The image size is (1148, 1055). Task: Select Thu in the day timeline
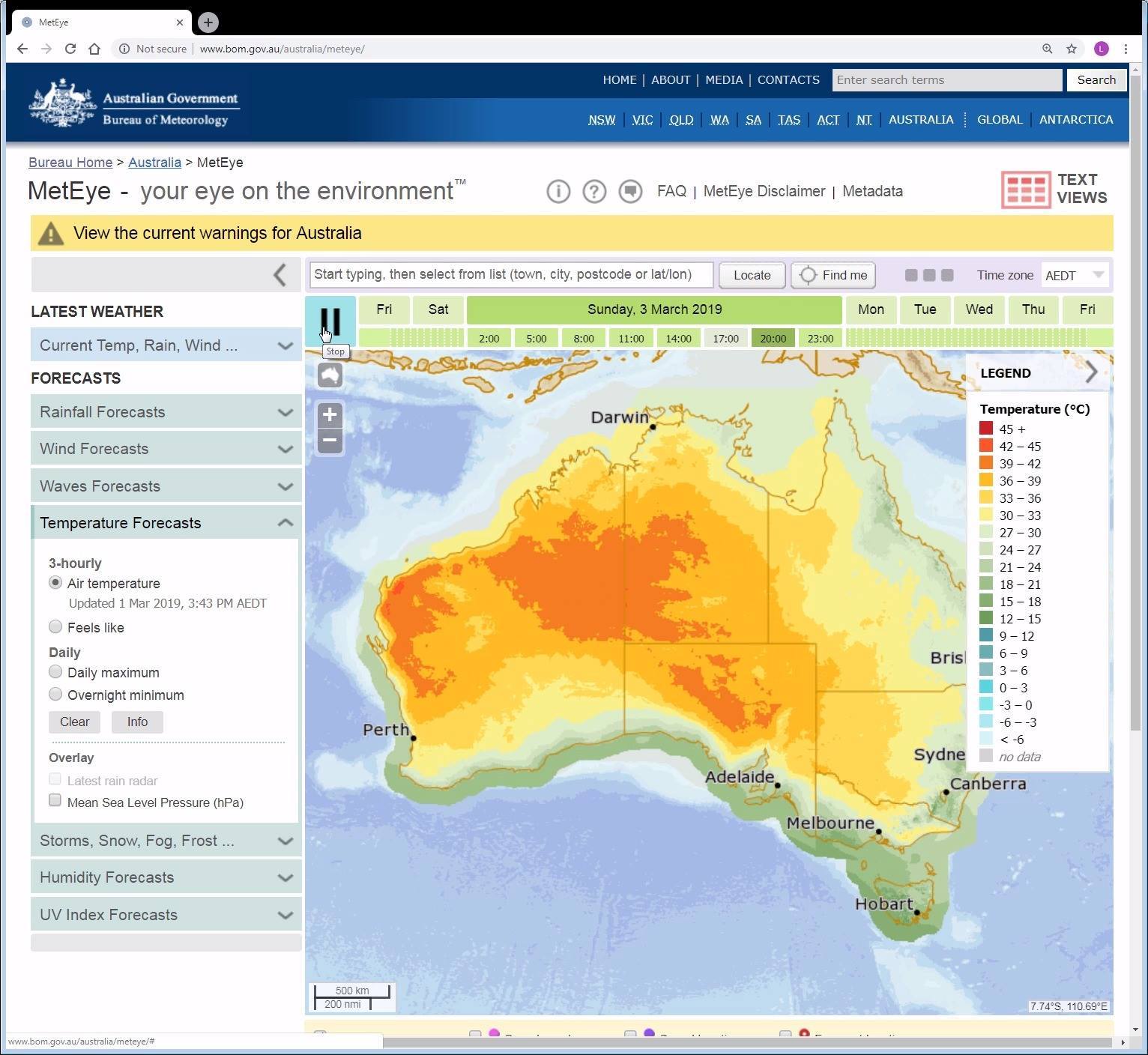pos(1033,309)
